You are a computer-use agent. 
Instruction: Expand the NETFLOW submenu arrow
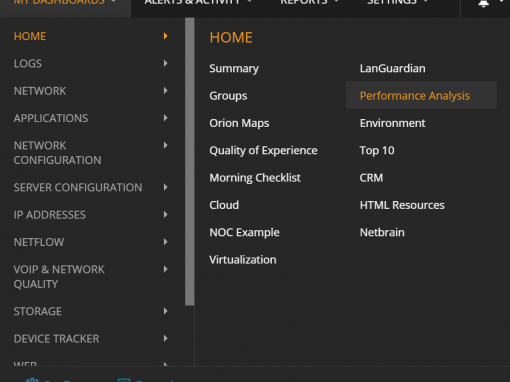click(x=165, y=242)
